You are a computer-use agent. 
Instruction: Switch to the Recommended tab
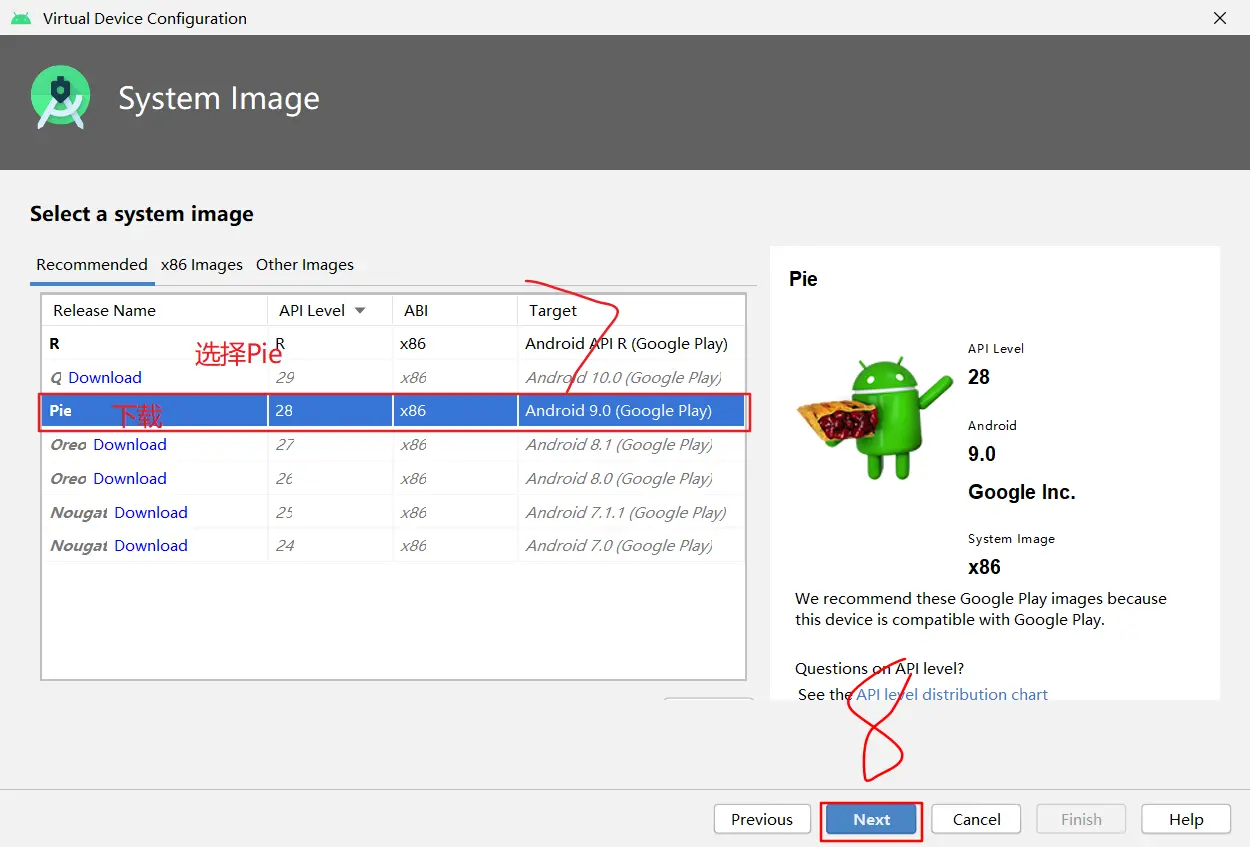[92, 265]
